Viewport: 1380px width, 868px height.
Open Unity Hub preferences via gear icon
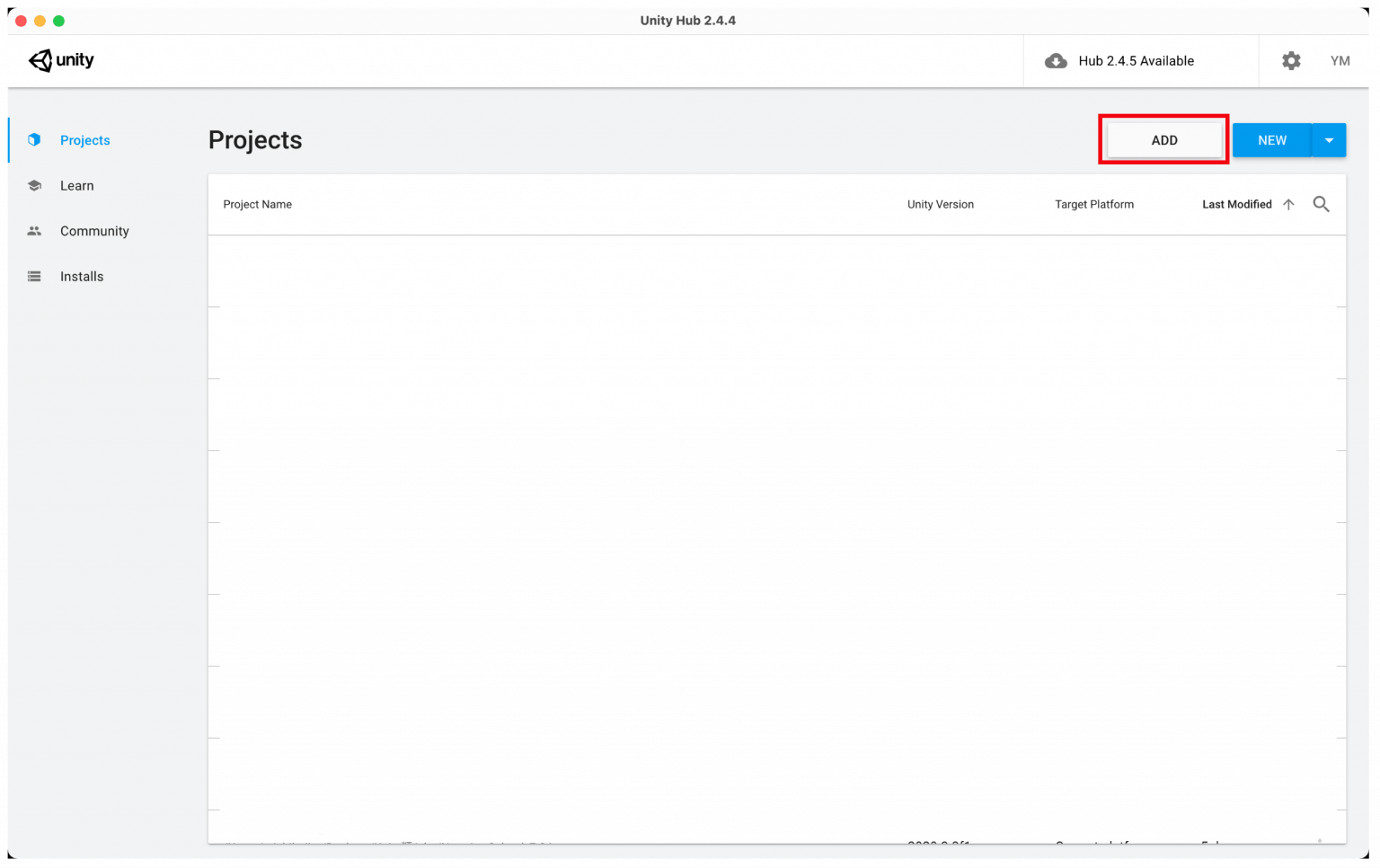click(1291, 60)
